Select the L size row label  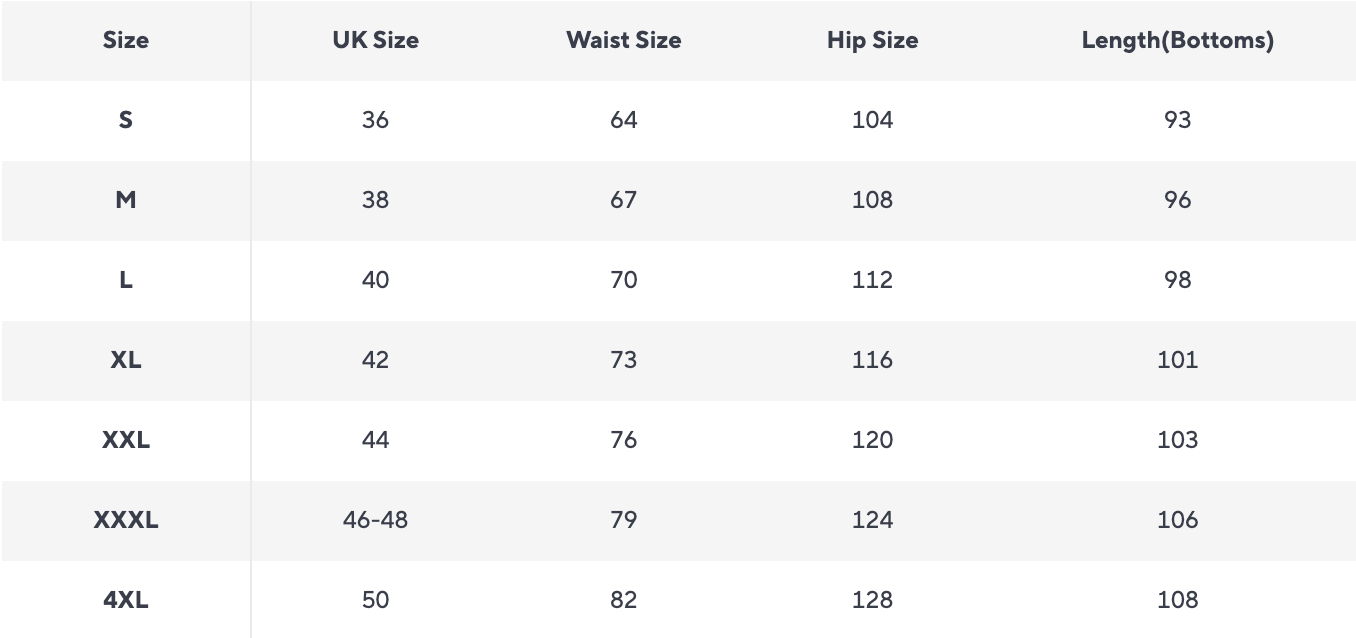126,280
